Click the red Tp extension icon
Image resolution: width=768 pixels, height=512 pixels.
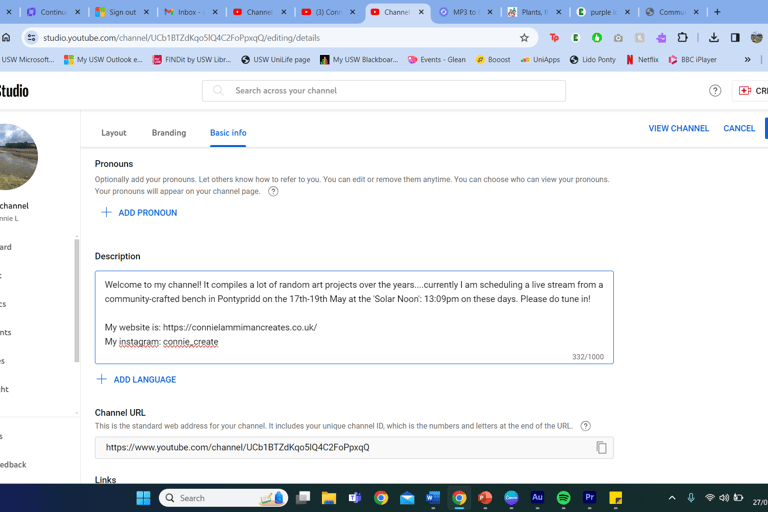(554, 38)
